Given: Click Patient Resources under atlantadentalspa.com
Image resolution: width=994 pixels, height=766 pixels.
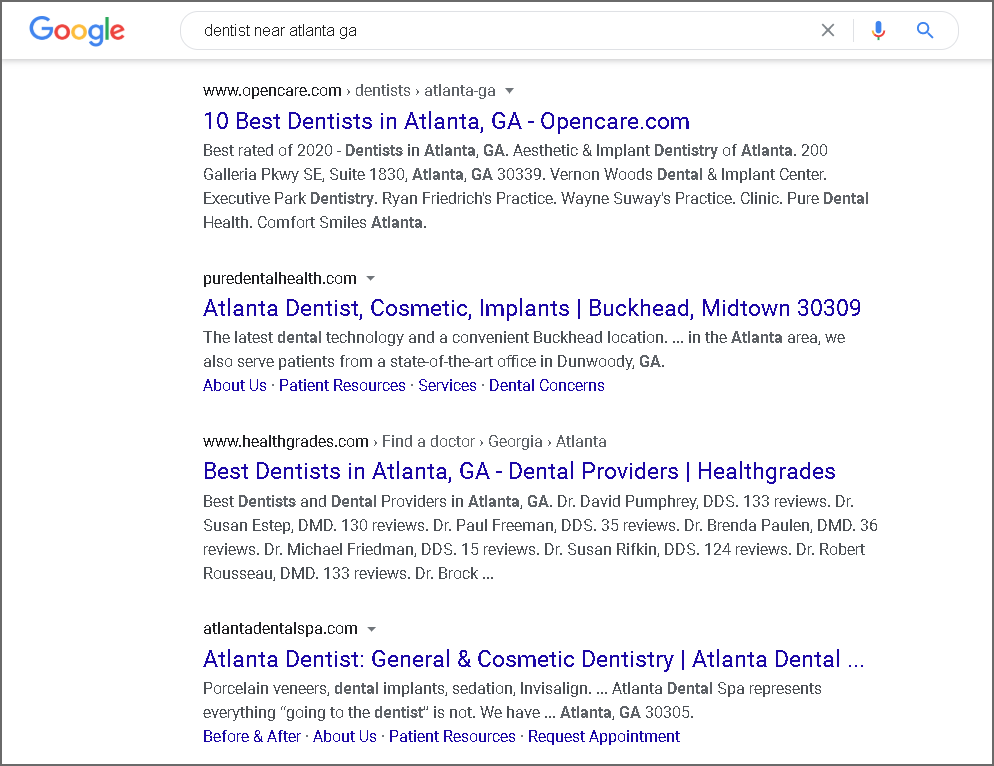Looking at the screenshot, I should [452, 736].
